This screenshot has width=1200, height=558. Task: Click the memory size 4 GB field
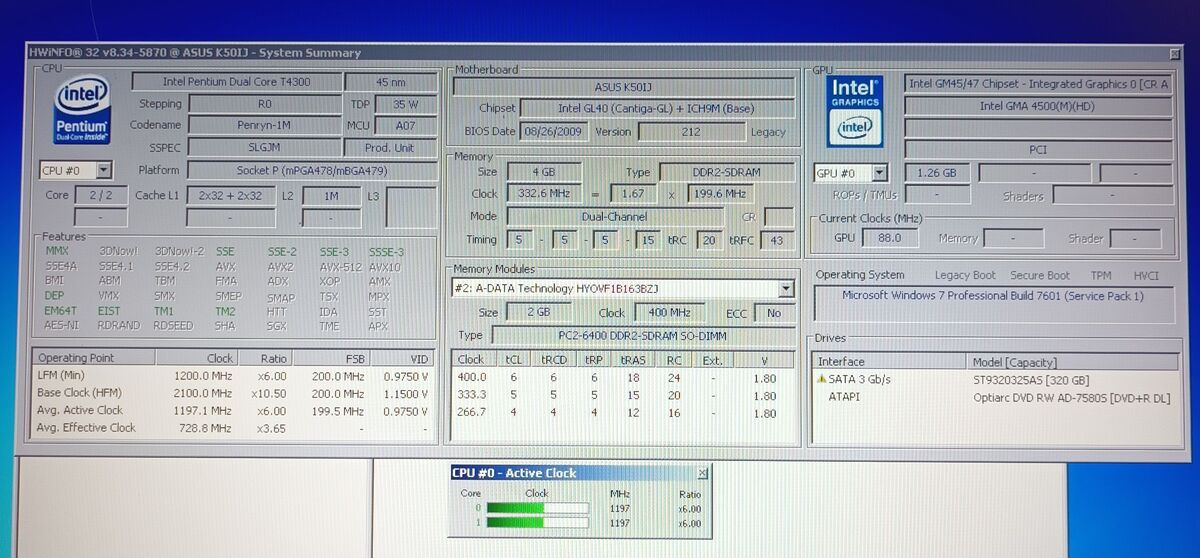(x=545, y=173)
